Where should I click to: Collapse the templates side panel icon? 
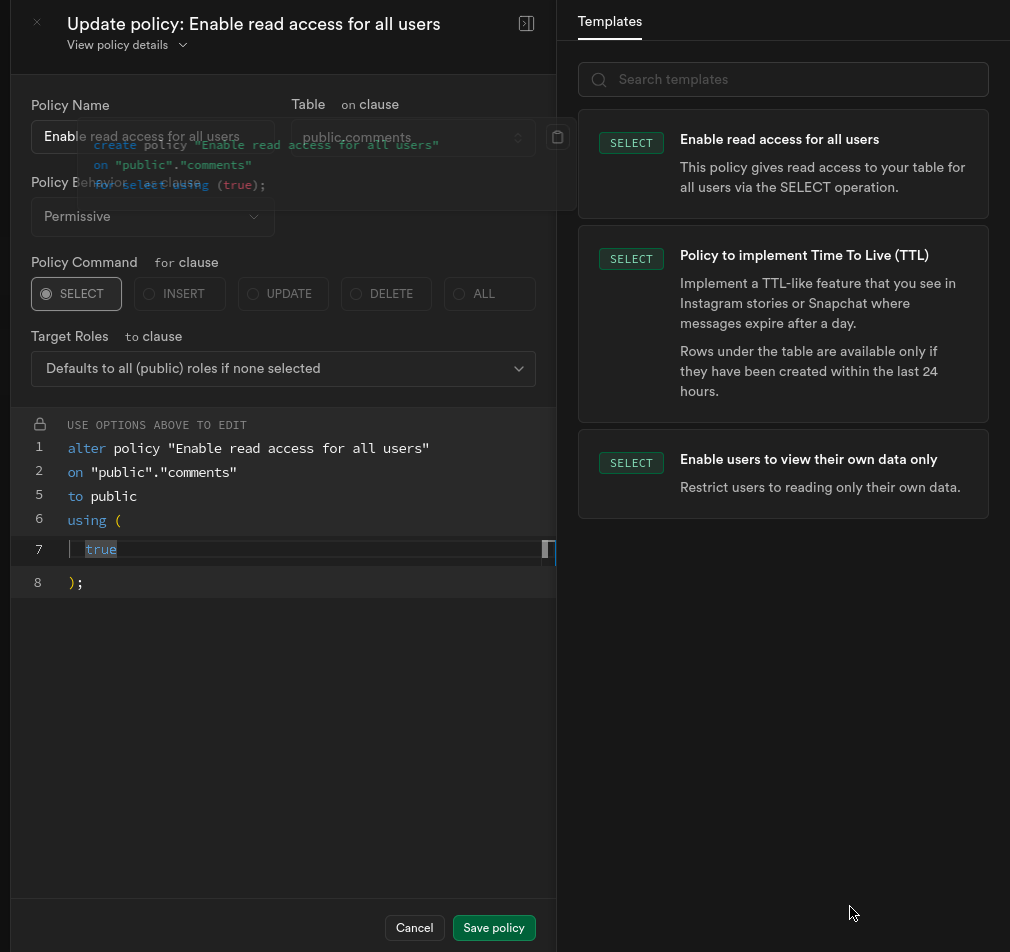pos(526,24)
